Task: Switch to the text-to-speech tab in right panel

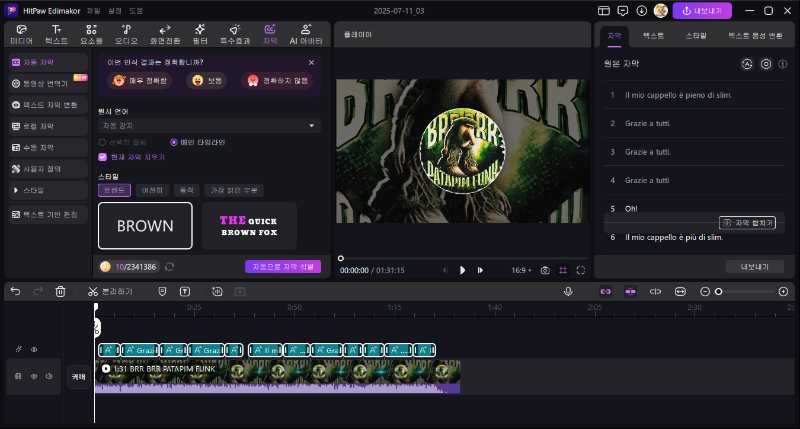Action: [755, 36]
